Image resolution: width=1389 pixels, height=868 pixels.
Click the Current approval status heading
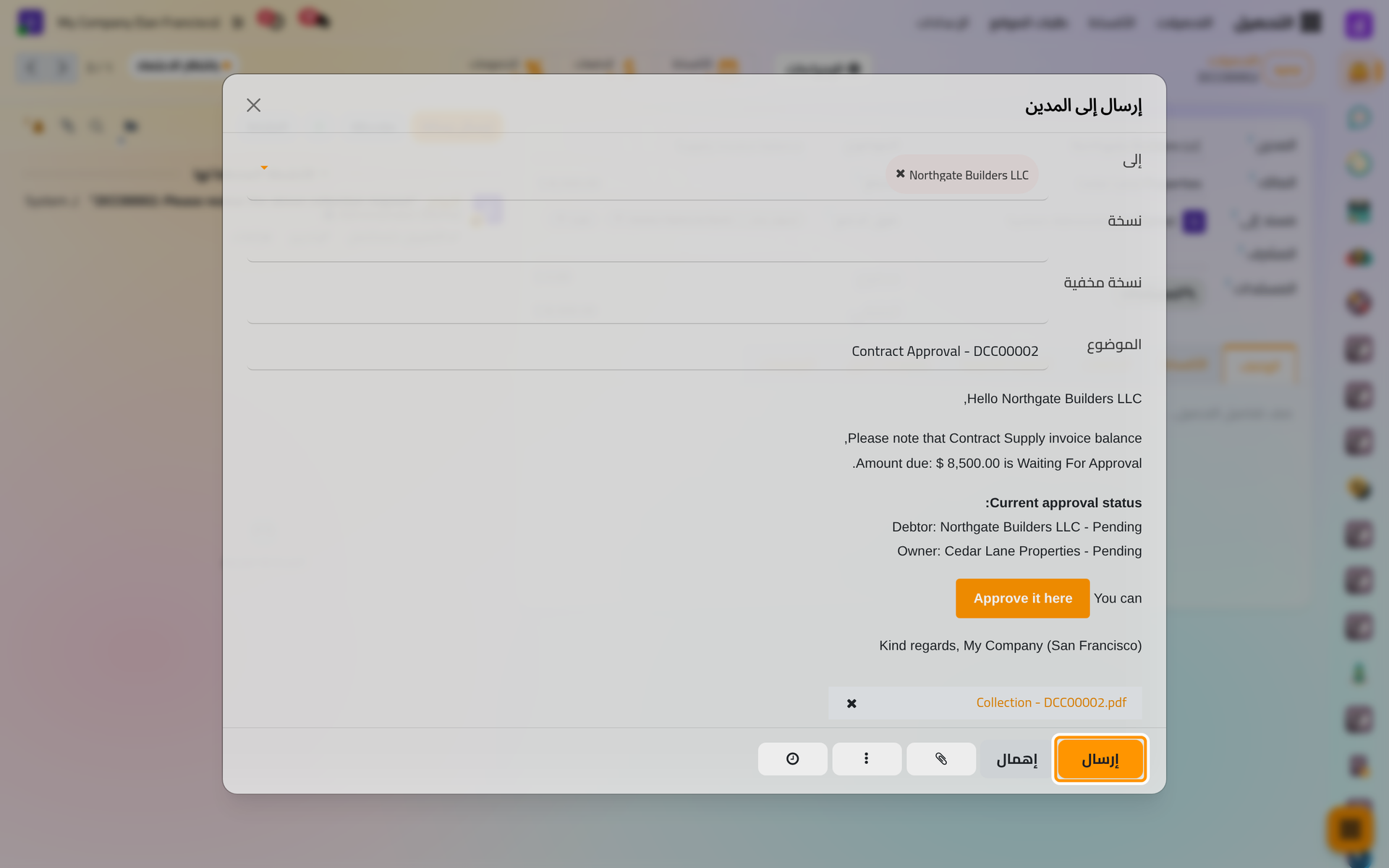coord(1063,503)
